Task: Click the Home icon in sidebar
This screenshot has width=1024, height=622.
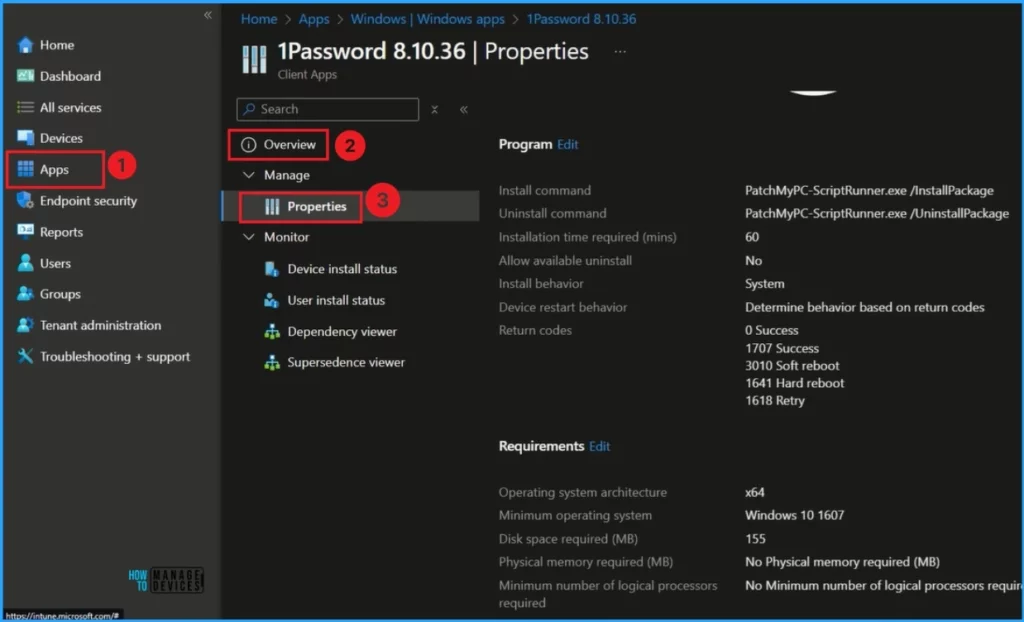Action: [x=25, y=45]
